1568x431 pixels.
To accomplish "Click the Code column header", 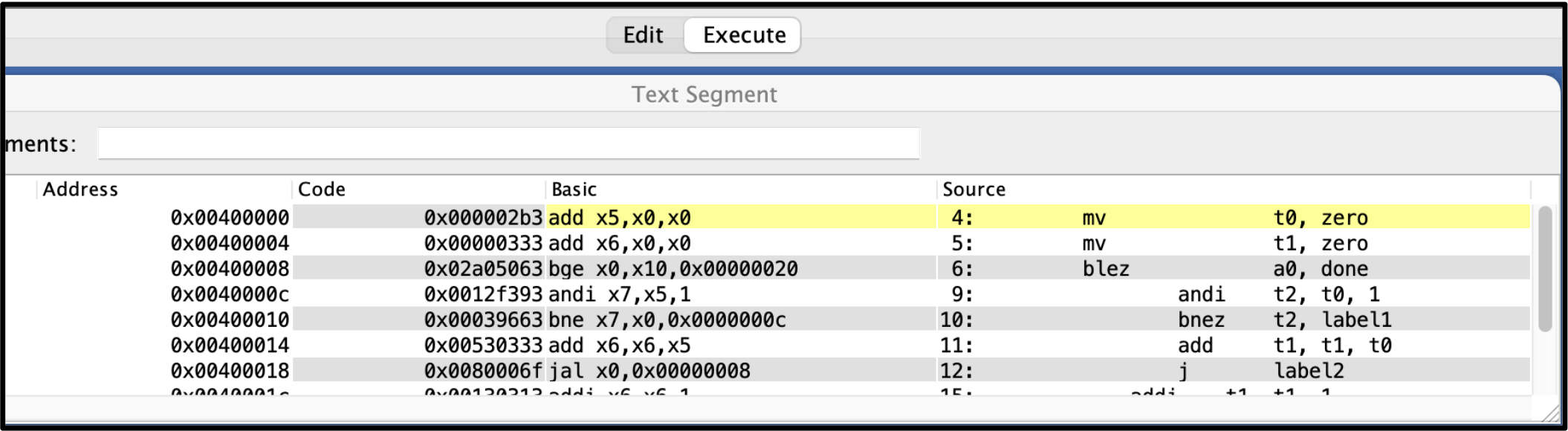I will pos(322,189).
